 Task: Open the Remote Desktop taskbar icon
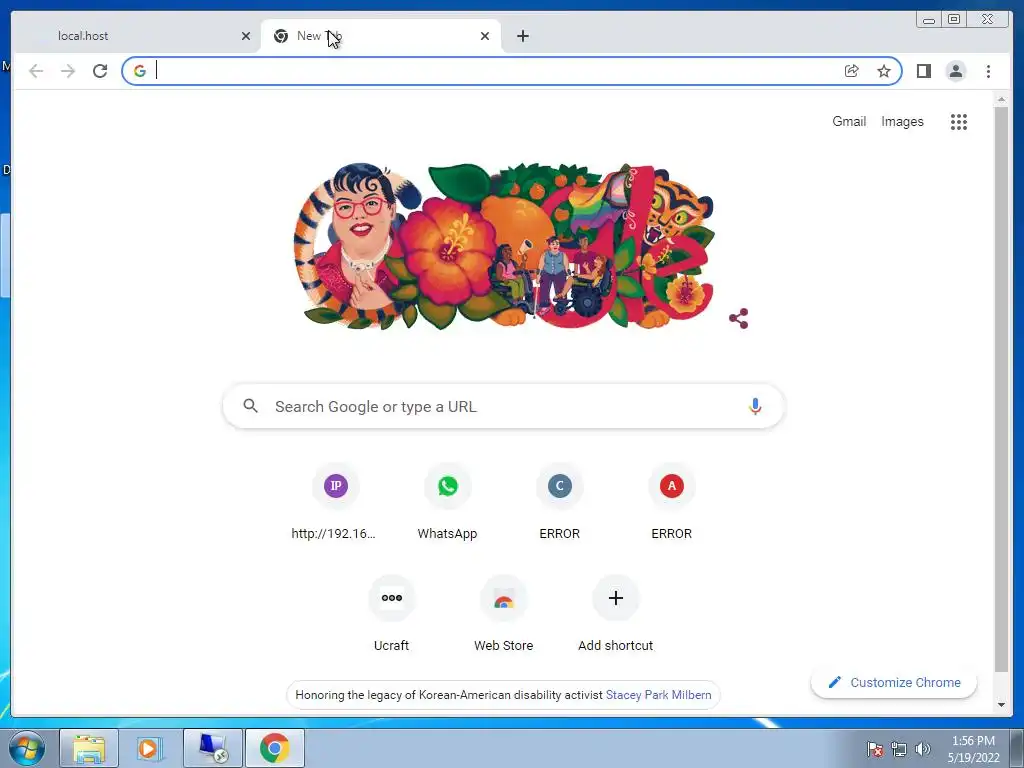[x=213, y=748]
